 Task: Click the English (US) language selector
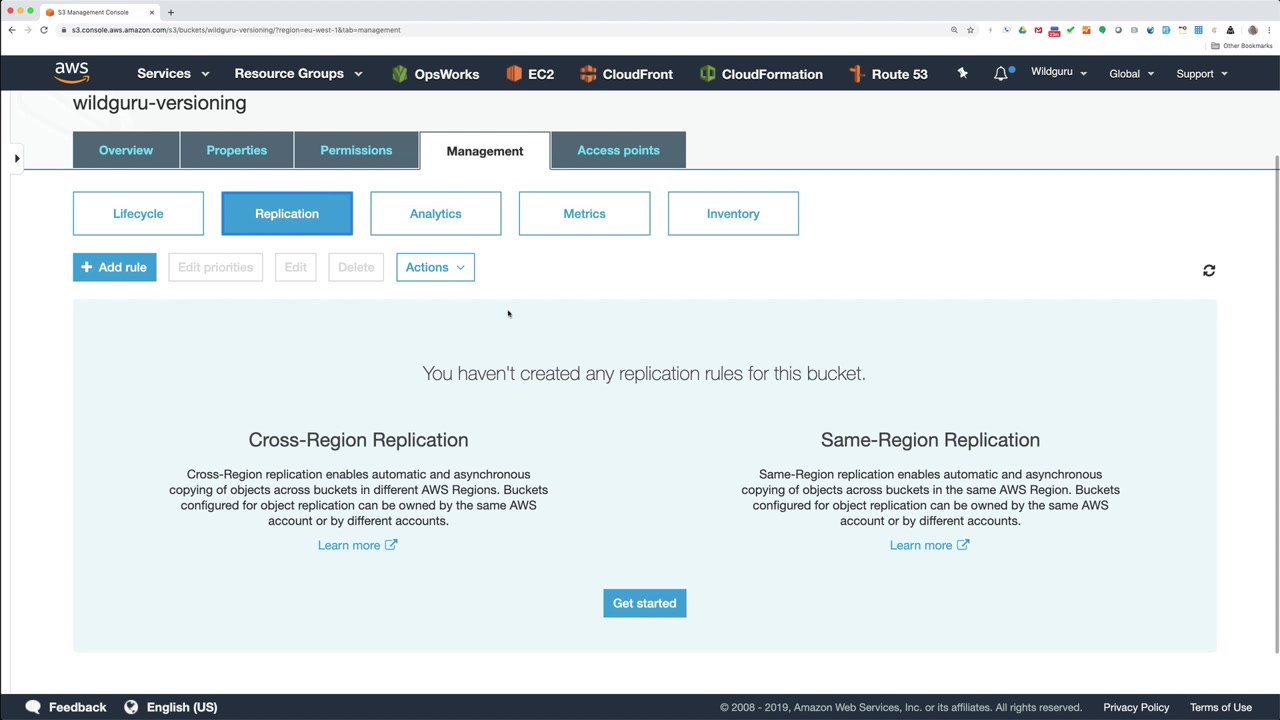(182, 707)
